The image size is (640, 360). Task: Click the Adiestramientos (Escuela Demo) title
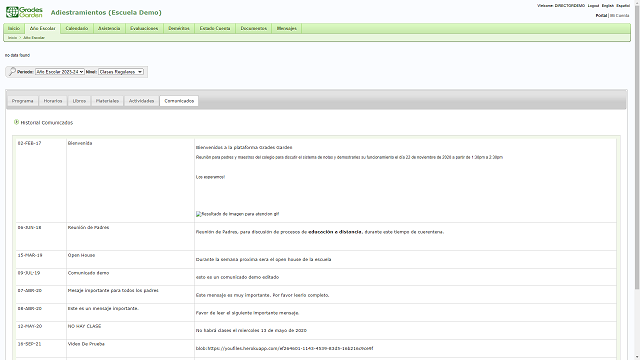pyautogui.click(x=106, y=13)
